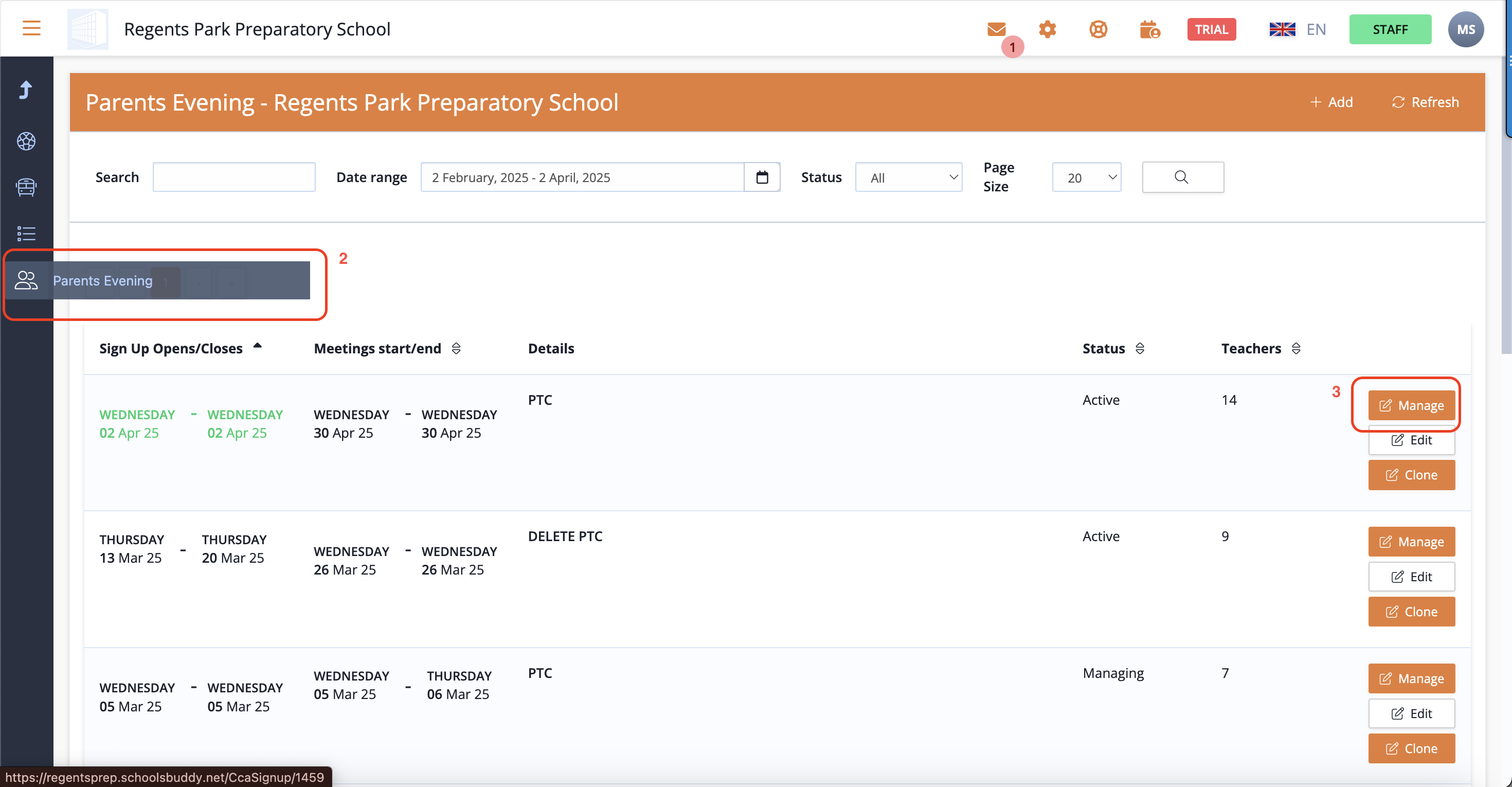
Task: Click the Refresh button in header
Action: coord(1425,102)
